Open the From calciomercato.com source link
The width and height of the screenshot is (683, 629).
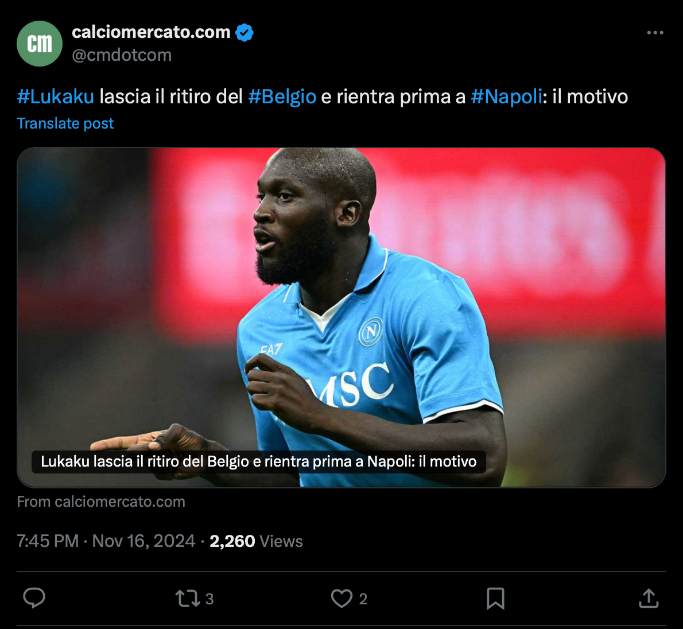tap(101, 502)
